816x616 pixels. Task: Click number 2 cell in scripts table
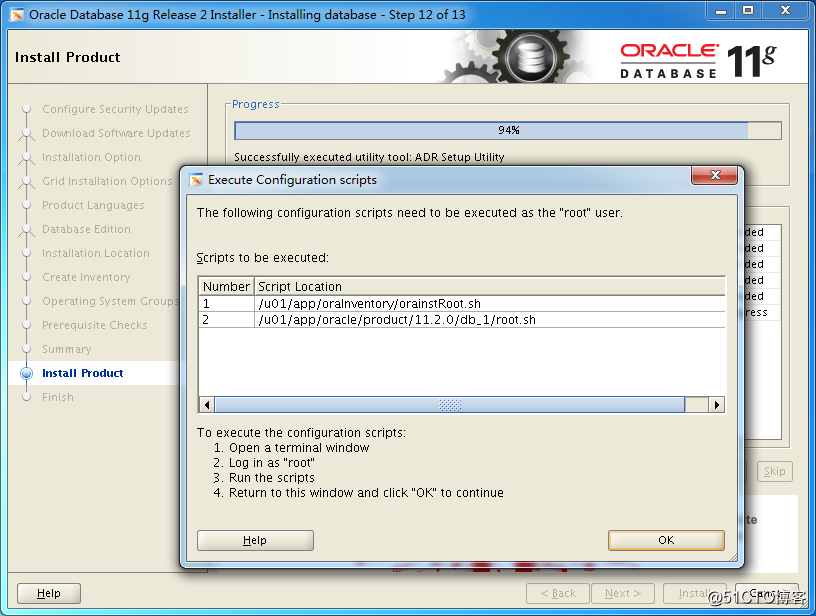point(226,319)
